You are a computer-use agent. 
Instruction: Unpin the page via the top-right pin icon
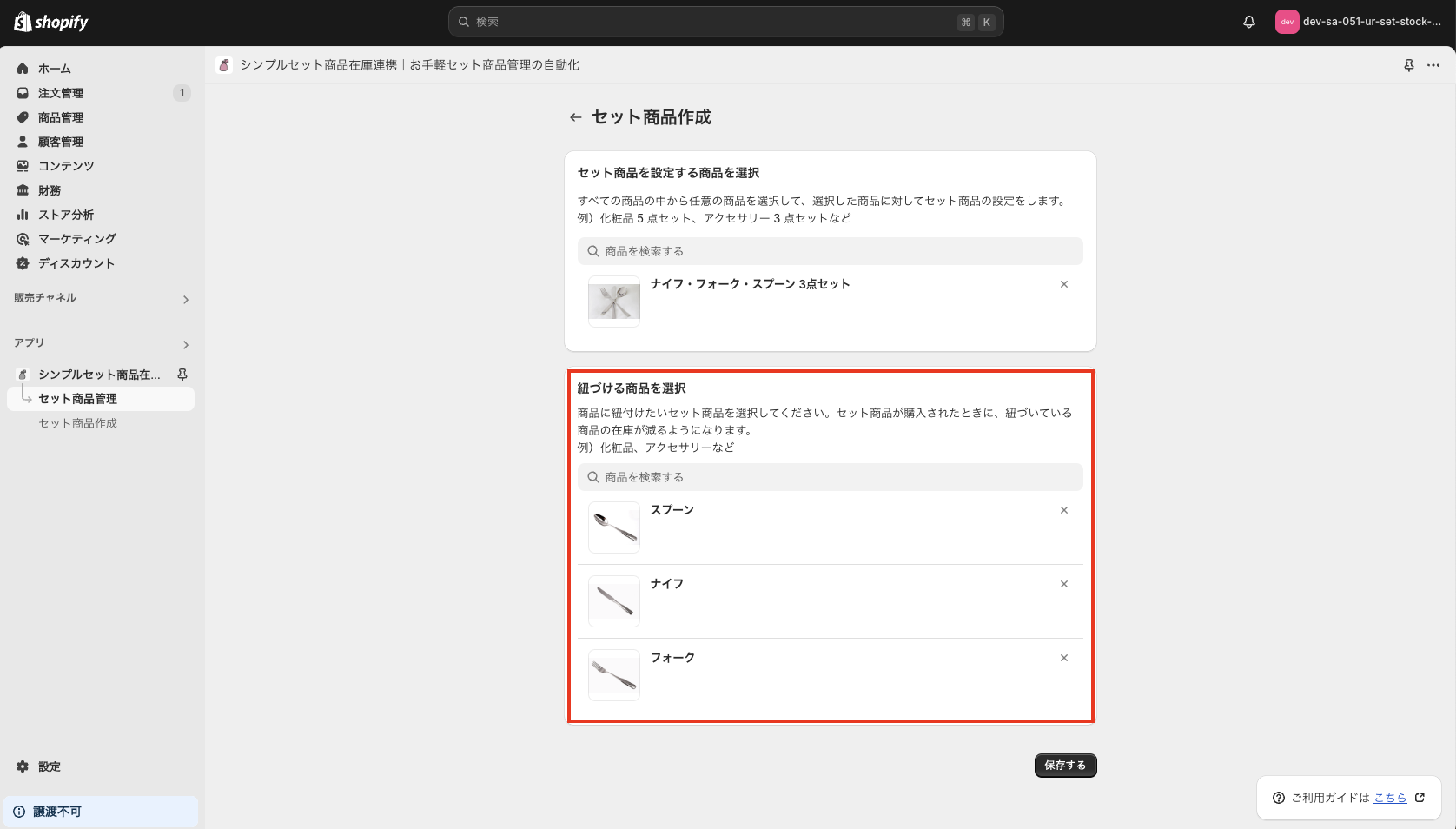[1408, 64]
